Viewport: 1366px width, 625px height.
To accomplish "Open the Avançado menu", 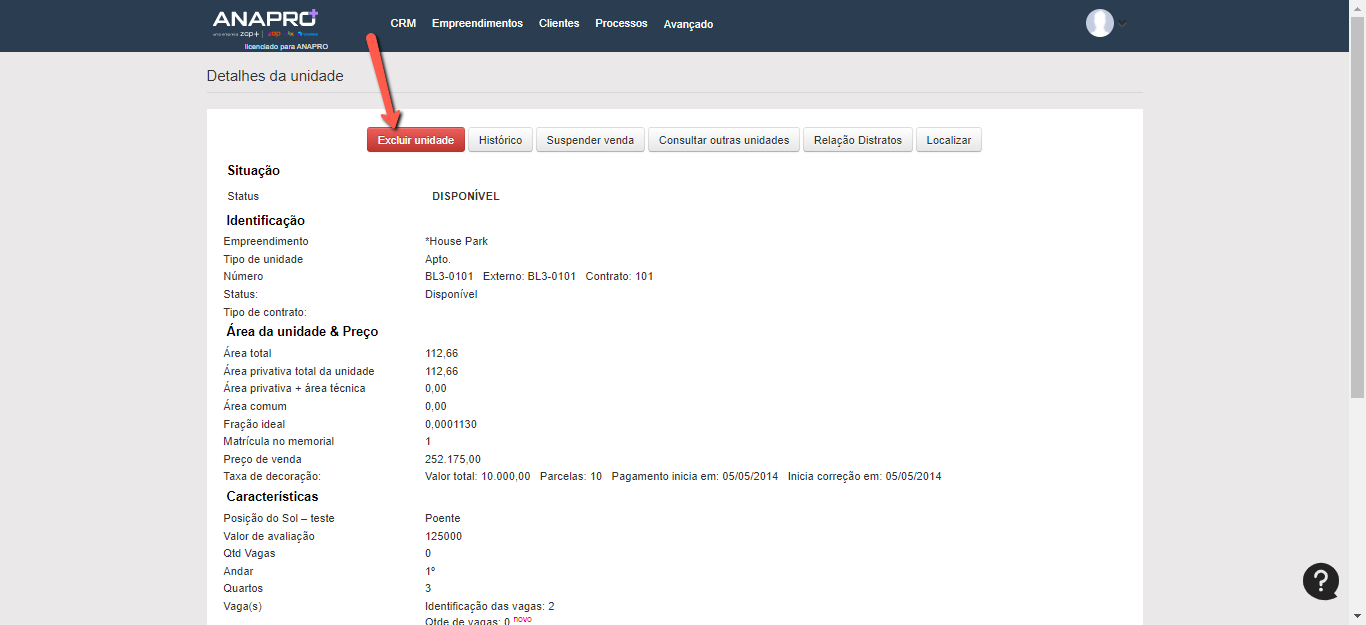I will (688, 24).
